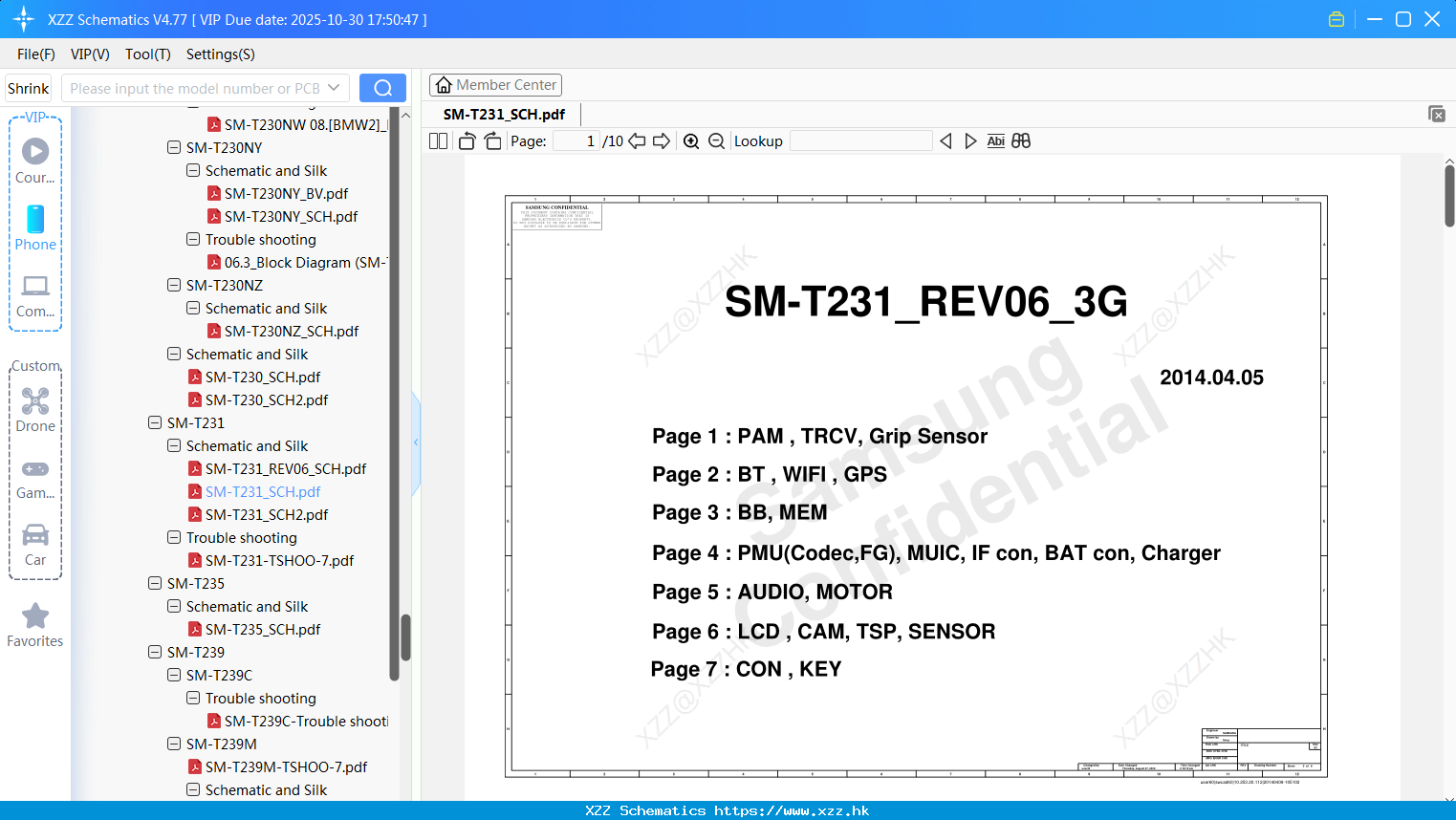Click the page number field

point(576,141)
